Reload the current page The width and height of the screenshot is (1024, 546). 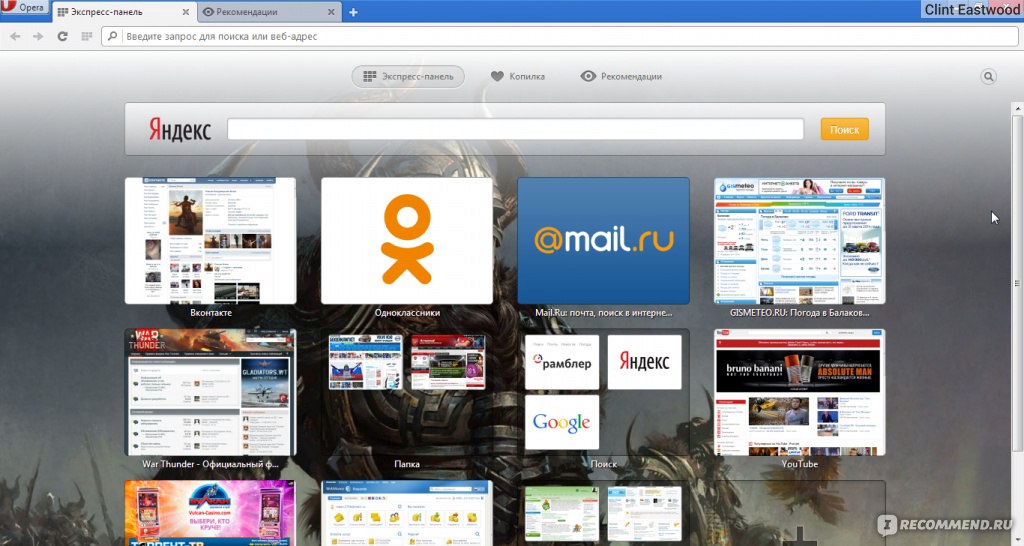tap(63, 37)
